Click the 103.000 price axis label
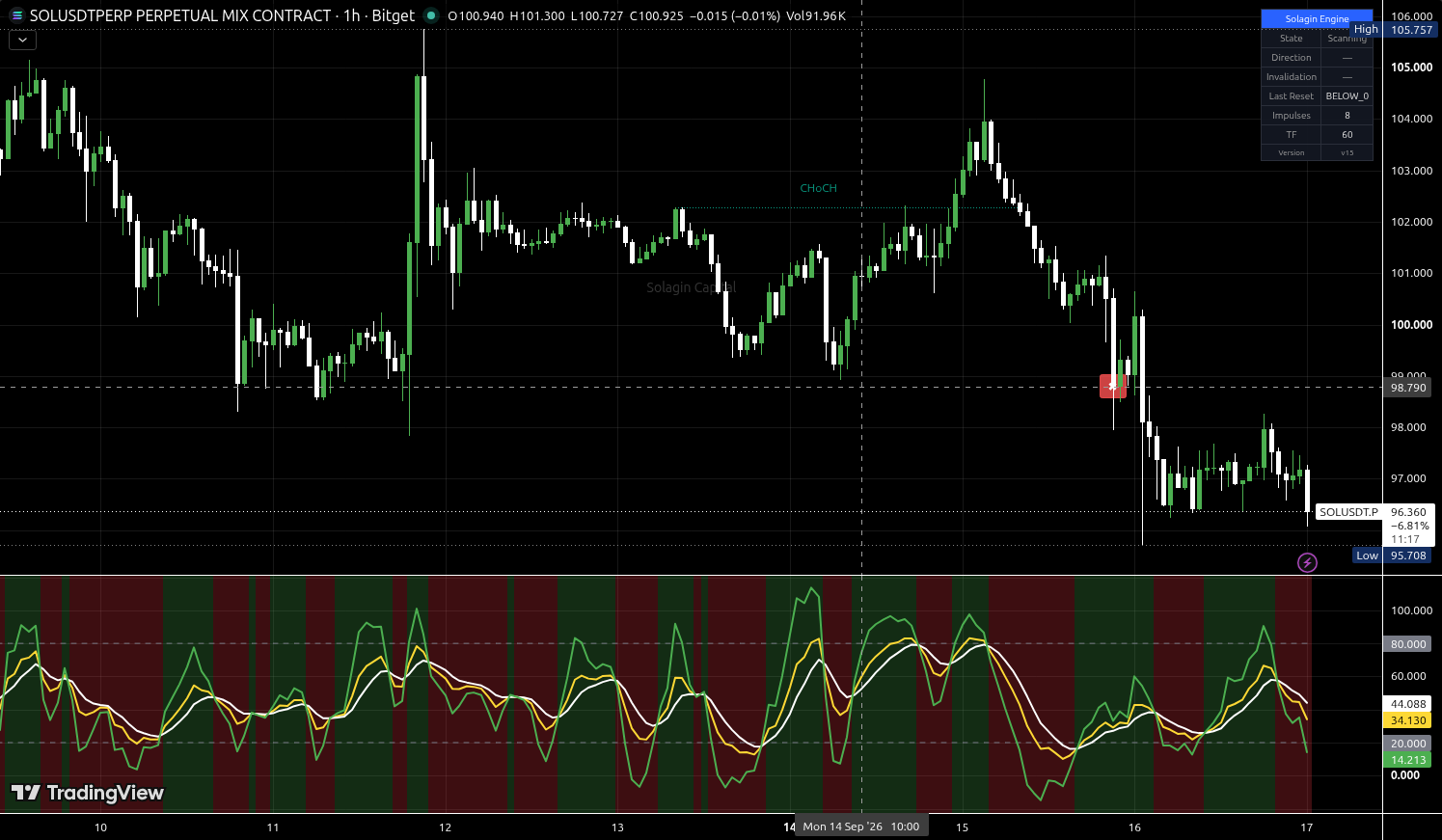 coord(1411,171)
